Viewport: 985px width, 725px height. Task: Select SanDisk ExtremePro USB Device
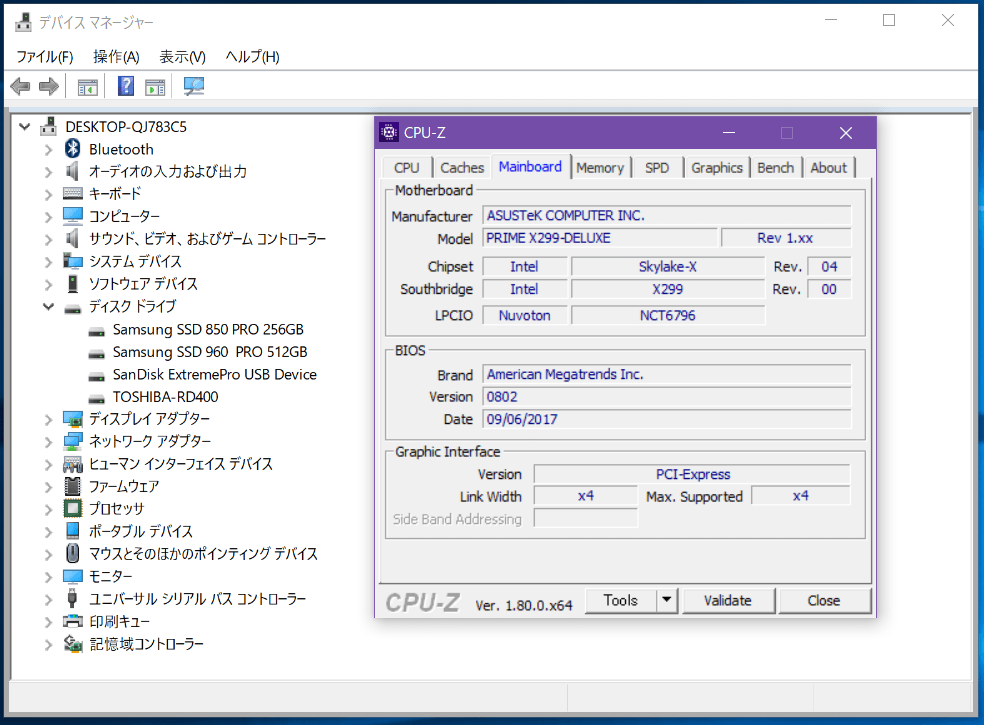[214, 374]
